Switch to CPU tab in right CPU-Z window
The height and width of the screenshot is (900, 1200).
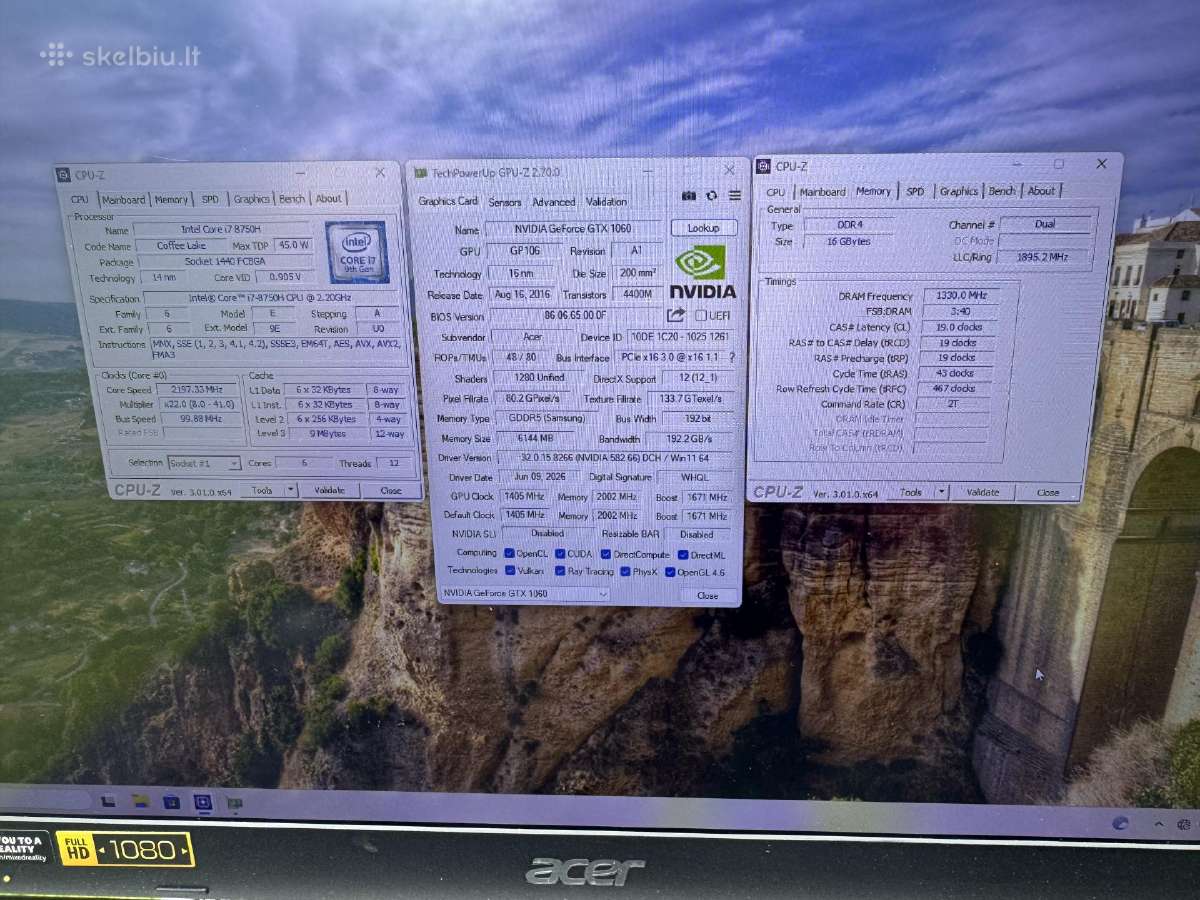click(x=776, y=192)
